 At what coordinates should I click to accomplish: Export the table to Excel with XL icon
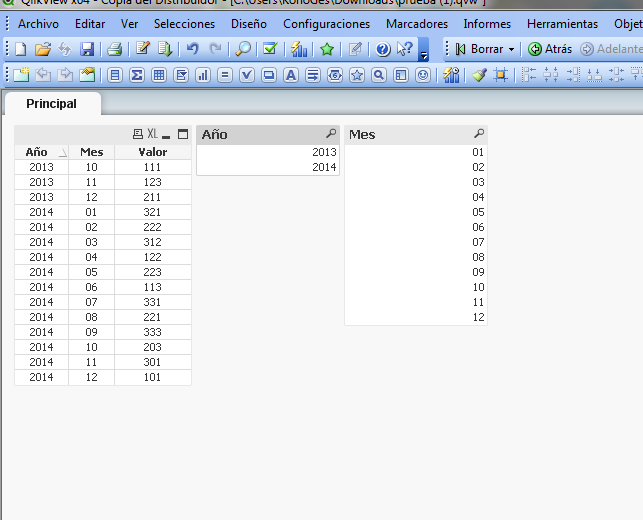point(152,134)
